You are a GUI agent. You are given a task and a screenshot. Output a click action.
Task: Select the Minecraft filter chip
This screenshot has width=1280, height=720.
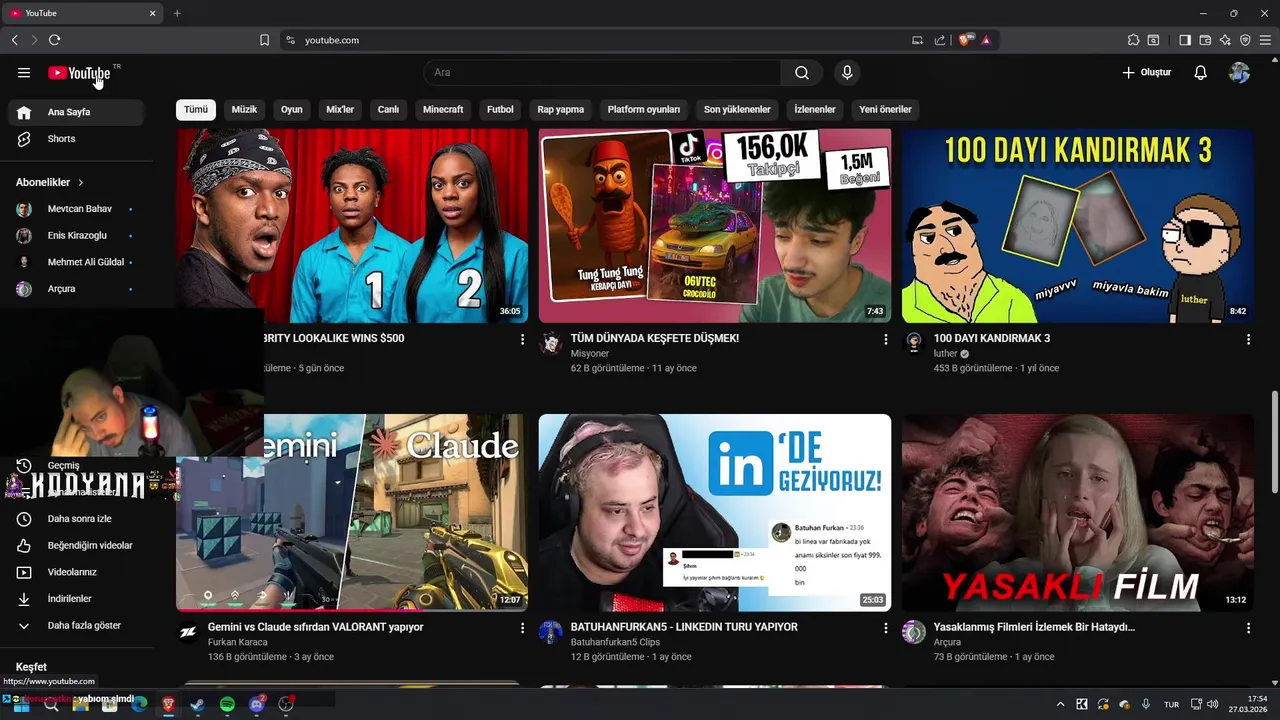[443, 109]
